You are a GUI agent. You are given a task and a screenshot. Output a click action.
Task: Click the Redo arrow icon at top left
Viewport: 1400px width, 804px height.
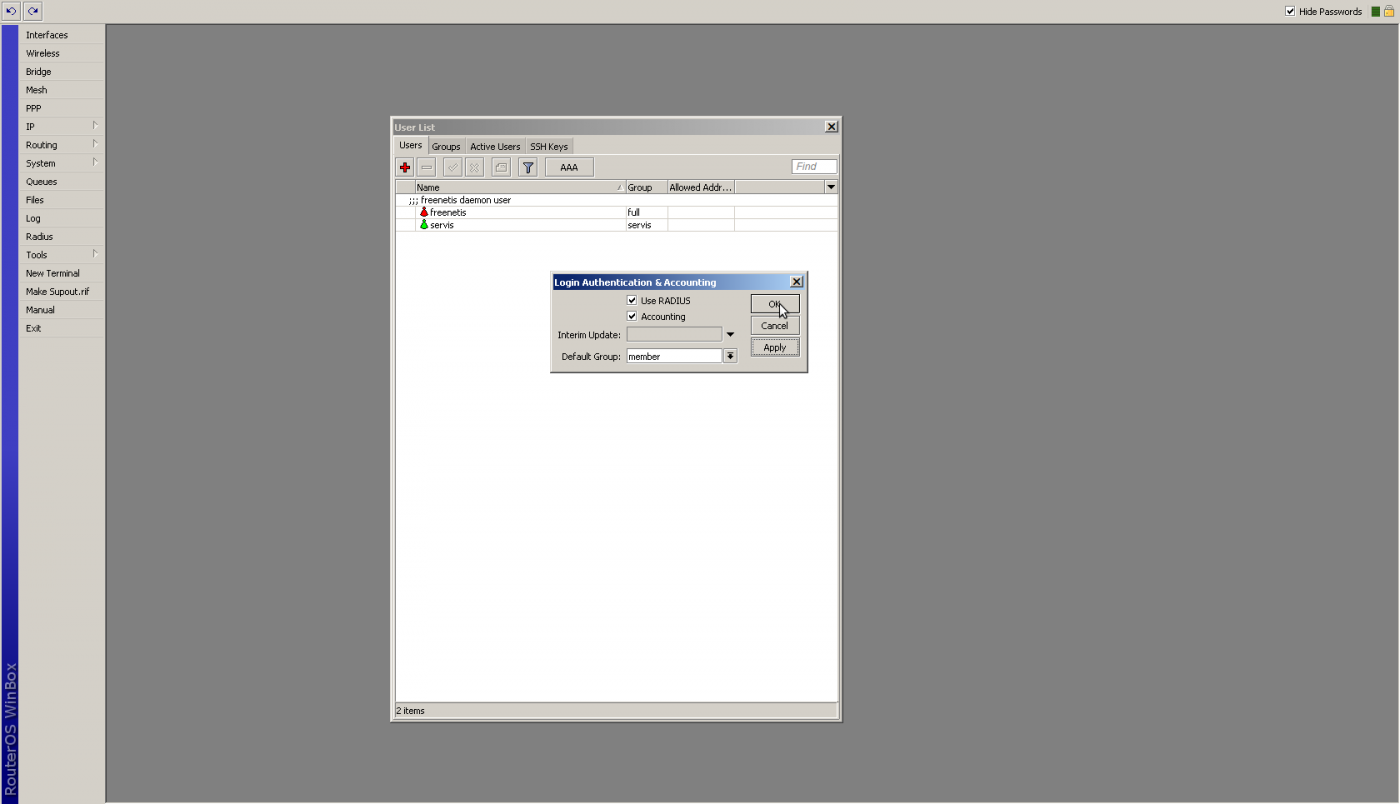(33, 11)
